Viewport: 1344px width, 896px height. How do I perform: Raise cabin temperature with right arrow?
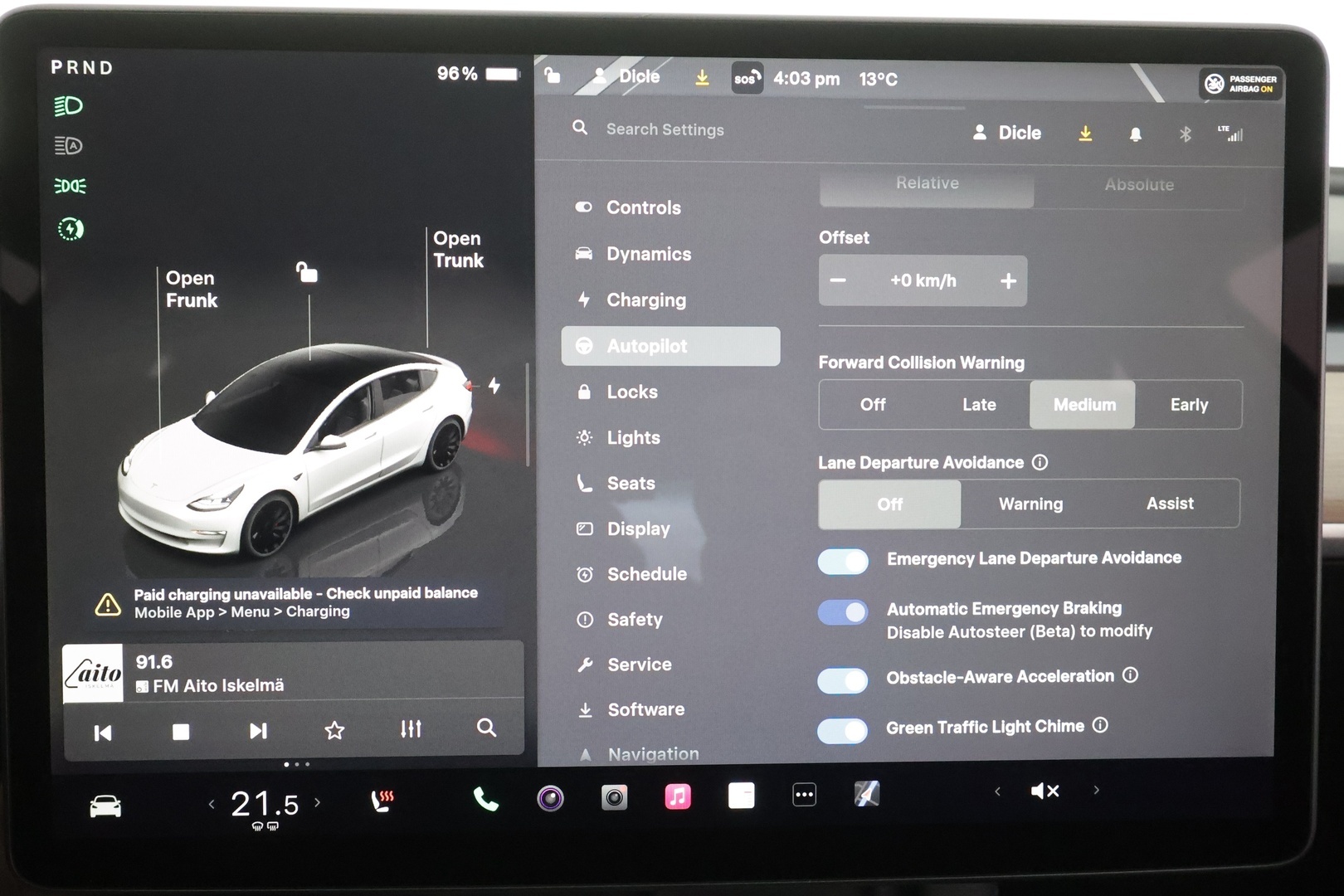[317, 802]
